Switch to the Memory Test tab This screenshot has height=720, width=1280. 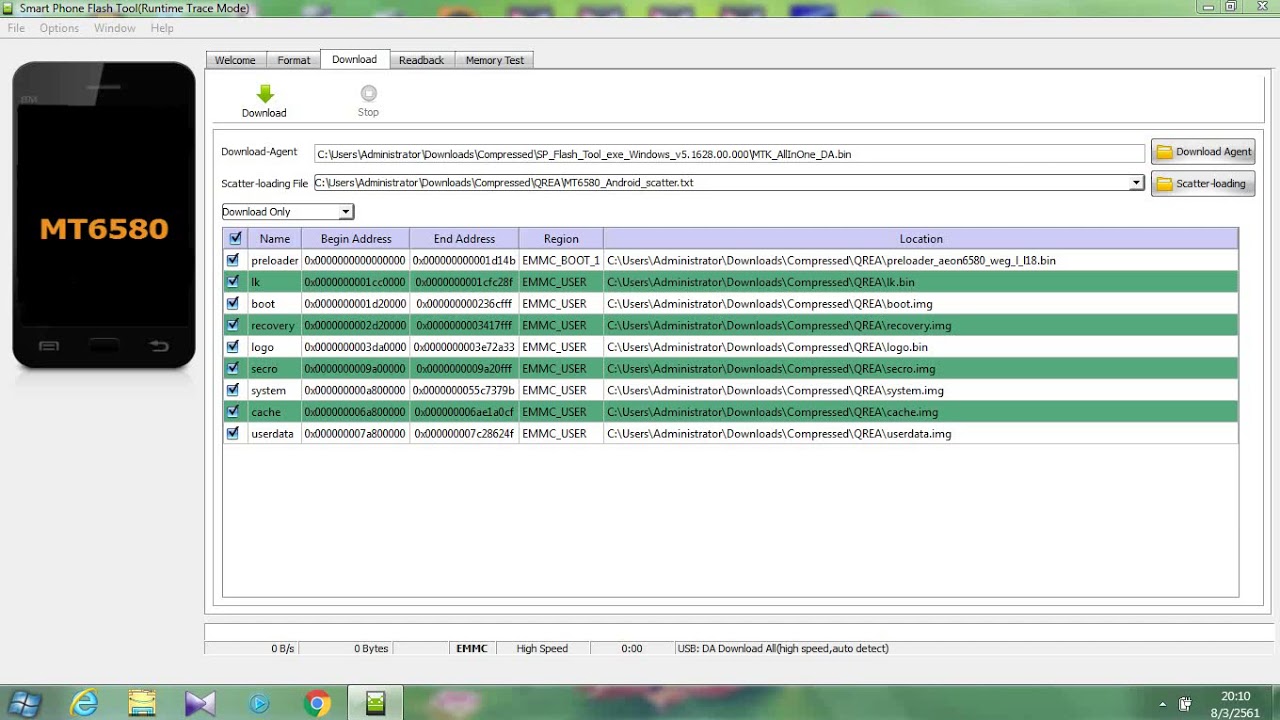pos(494,60)
